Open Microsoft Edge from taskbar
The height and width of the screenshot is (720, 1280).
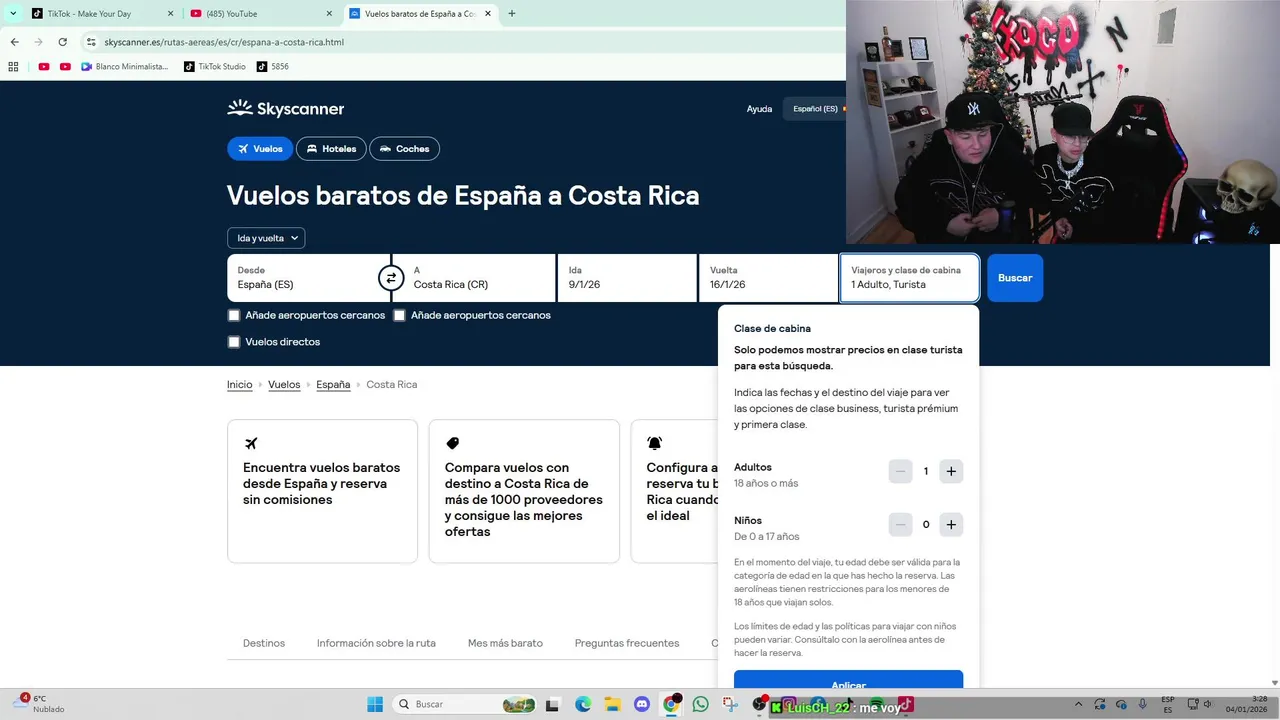tap(583, 704)
